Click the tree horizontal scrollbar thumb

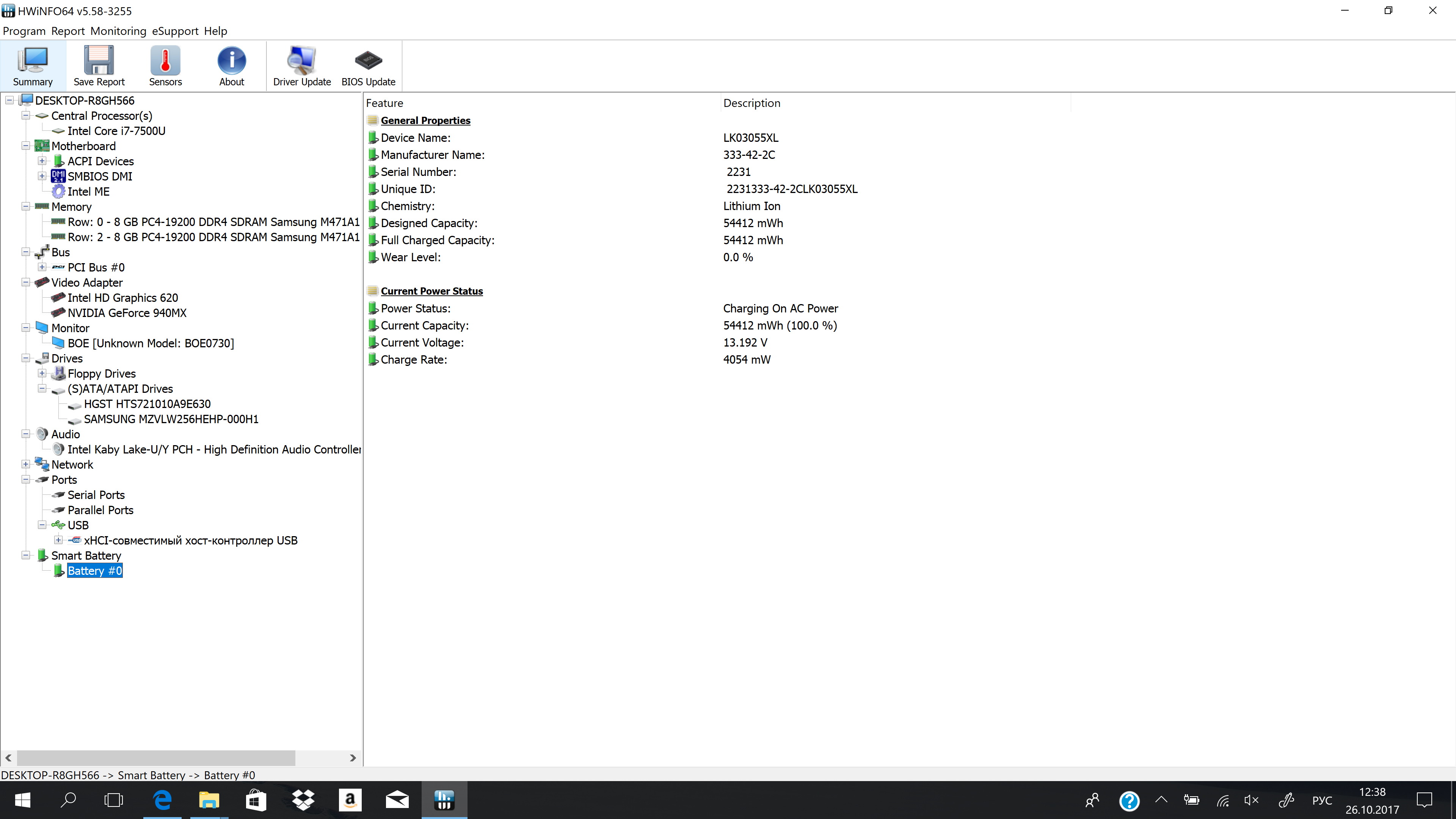point(156,758)
